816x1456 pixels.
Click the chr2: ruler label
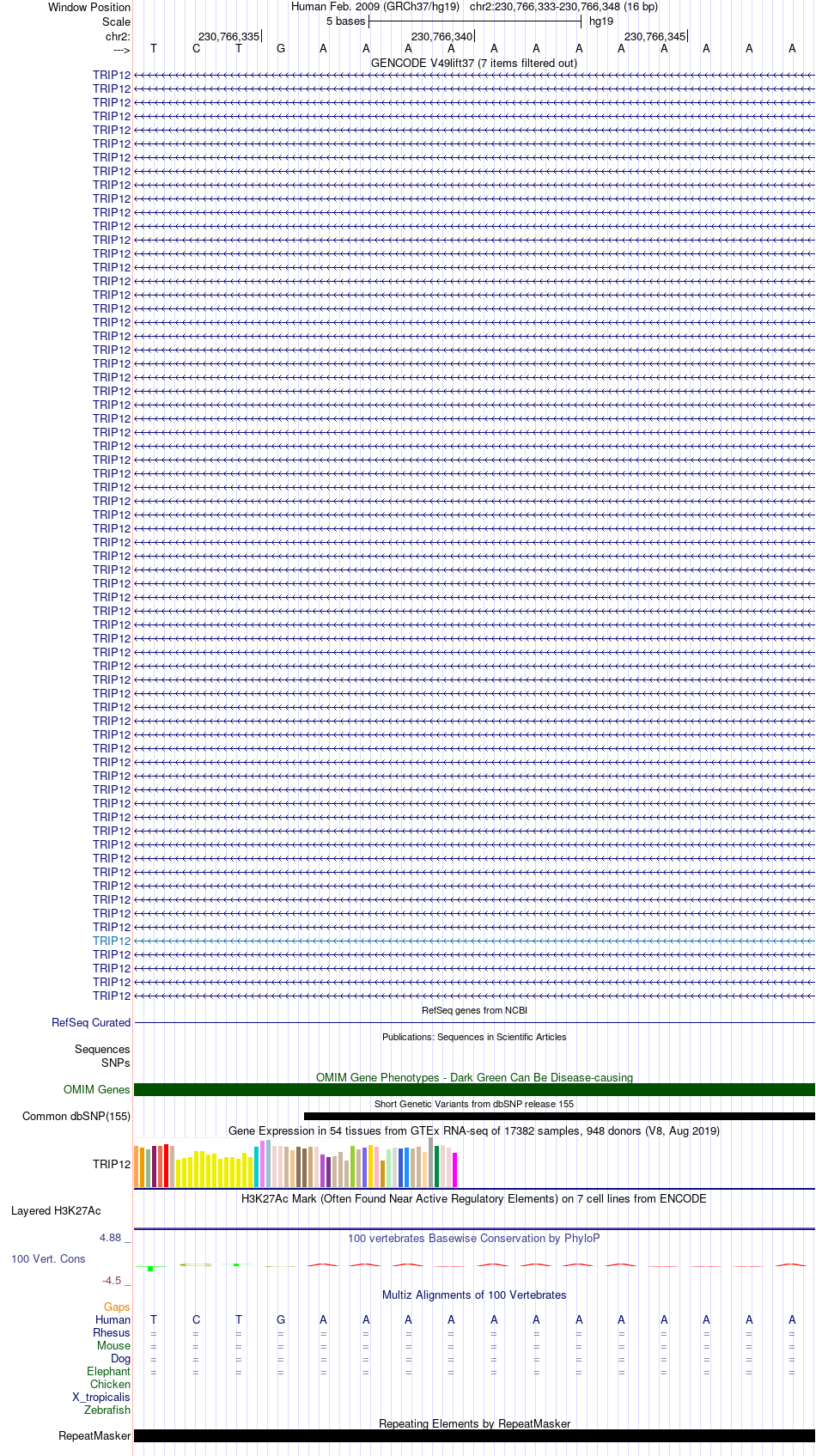click(118, 37)
